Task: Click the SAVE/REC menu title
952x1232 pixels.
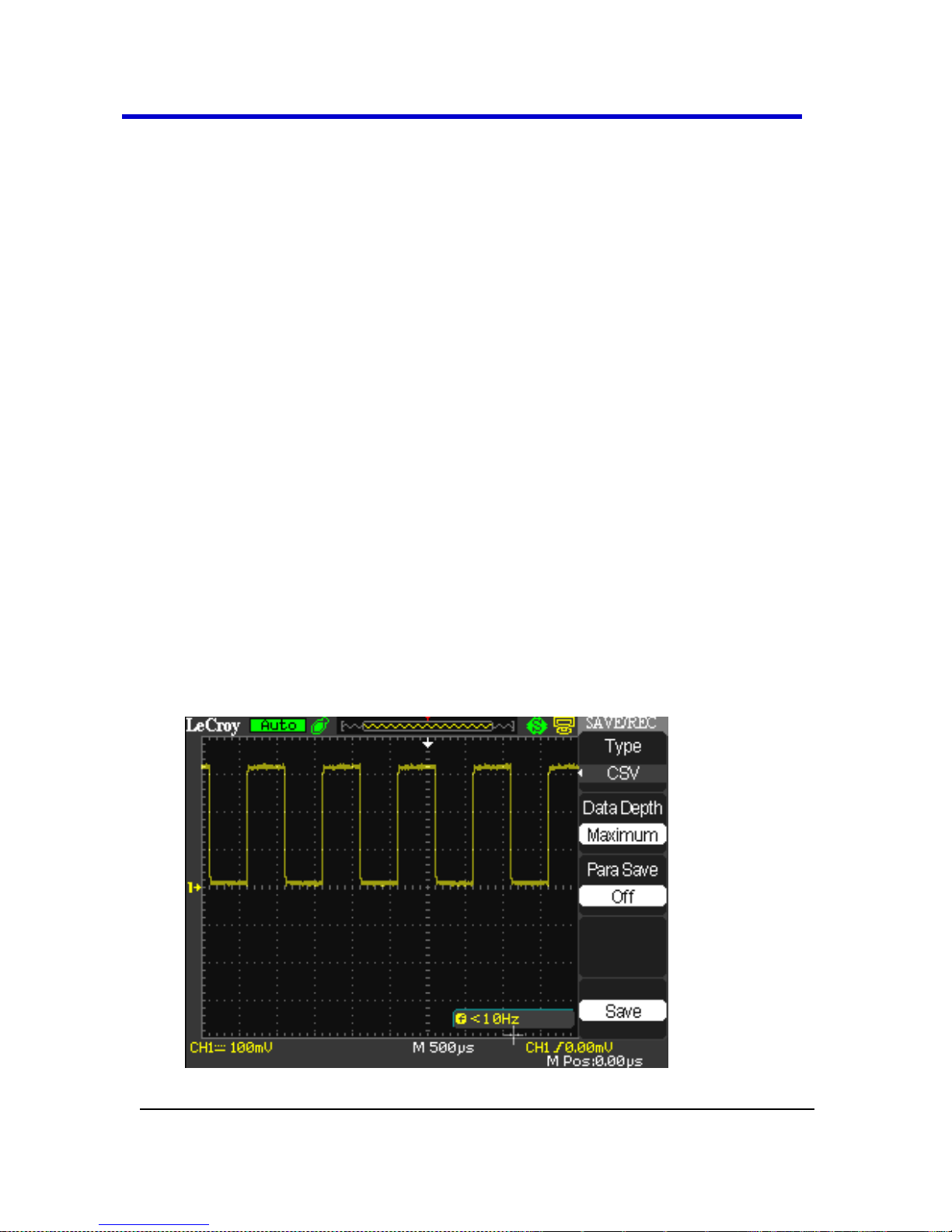Action: [x=621, y=723]
